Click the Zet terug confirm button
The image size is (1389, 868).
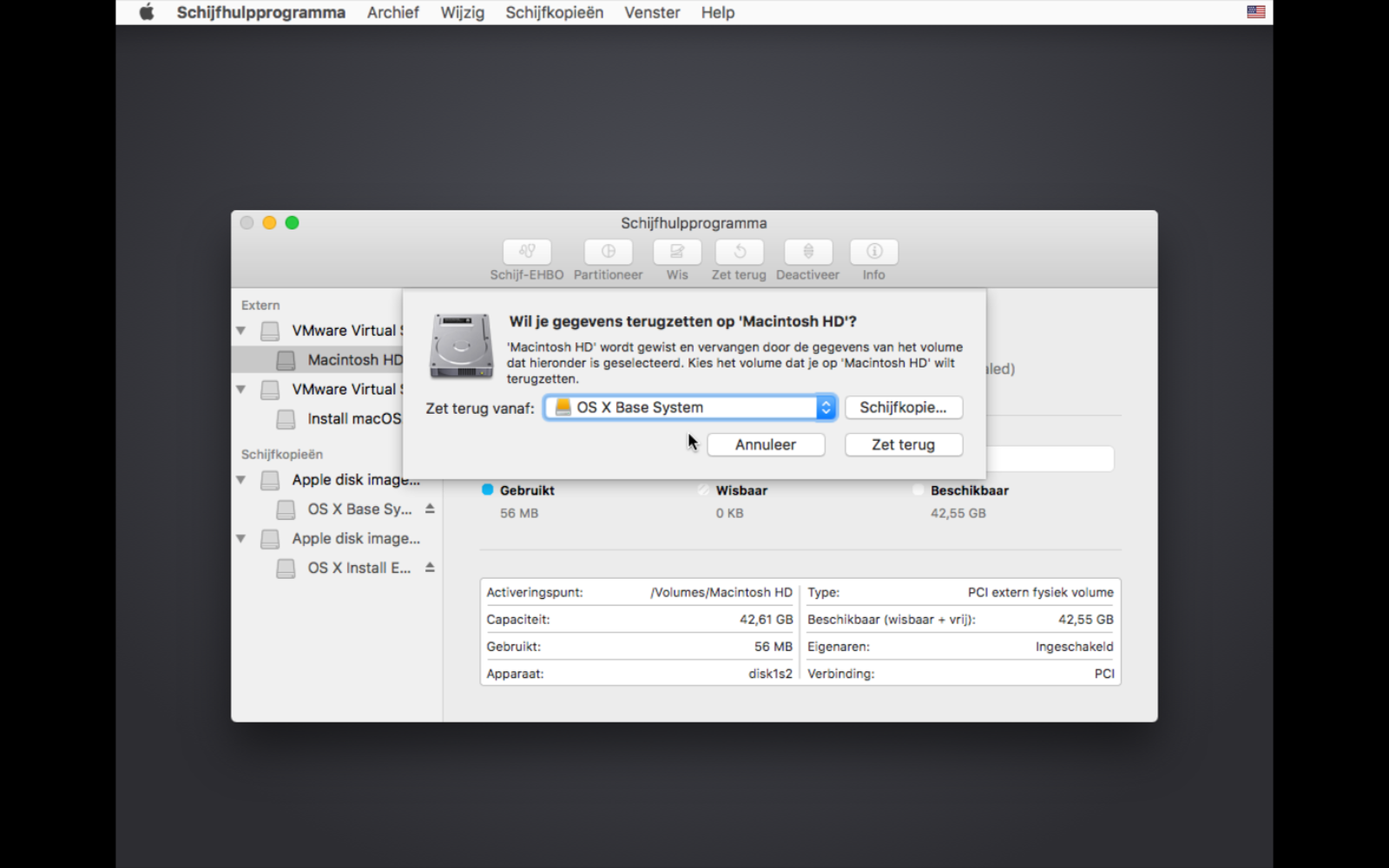(904, 444)
